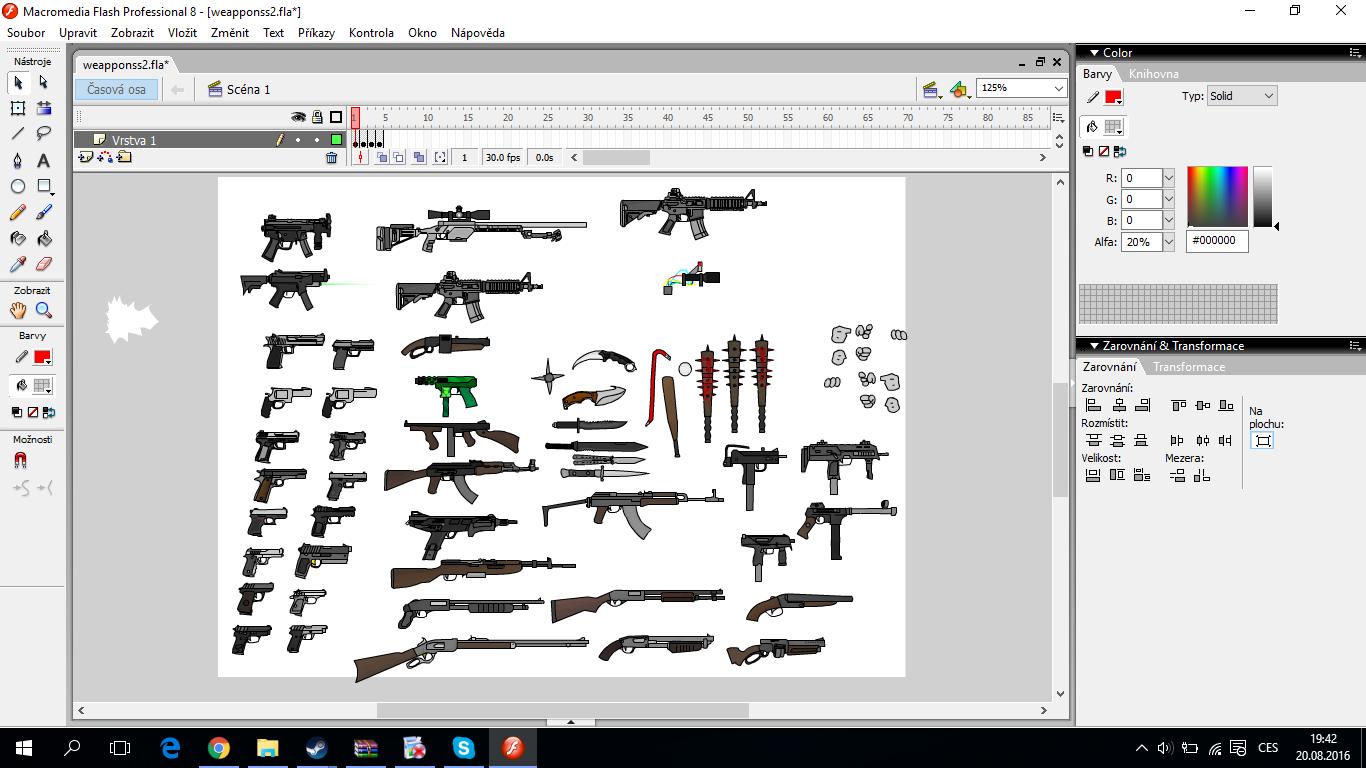The height and width of the screenshot is (768, 1366).
Task: Select the Pencil tool
Action: point(18,212)
